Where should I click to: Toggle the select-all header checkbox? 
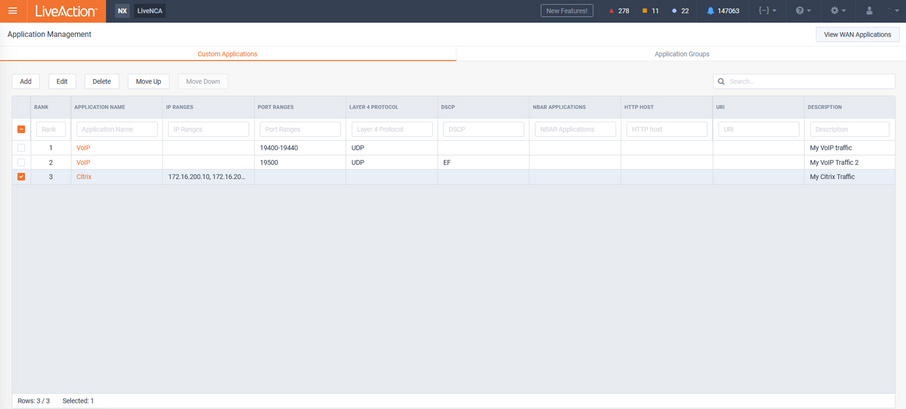pyautogui.click(x=21, y=129)
